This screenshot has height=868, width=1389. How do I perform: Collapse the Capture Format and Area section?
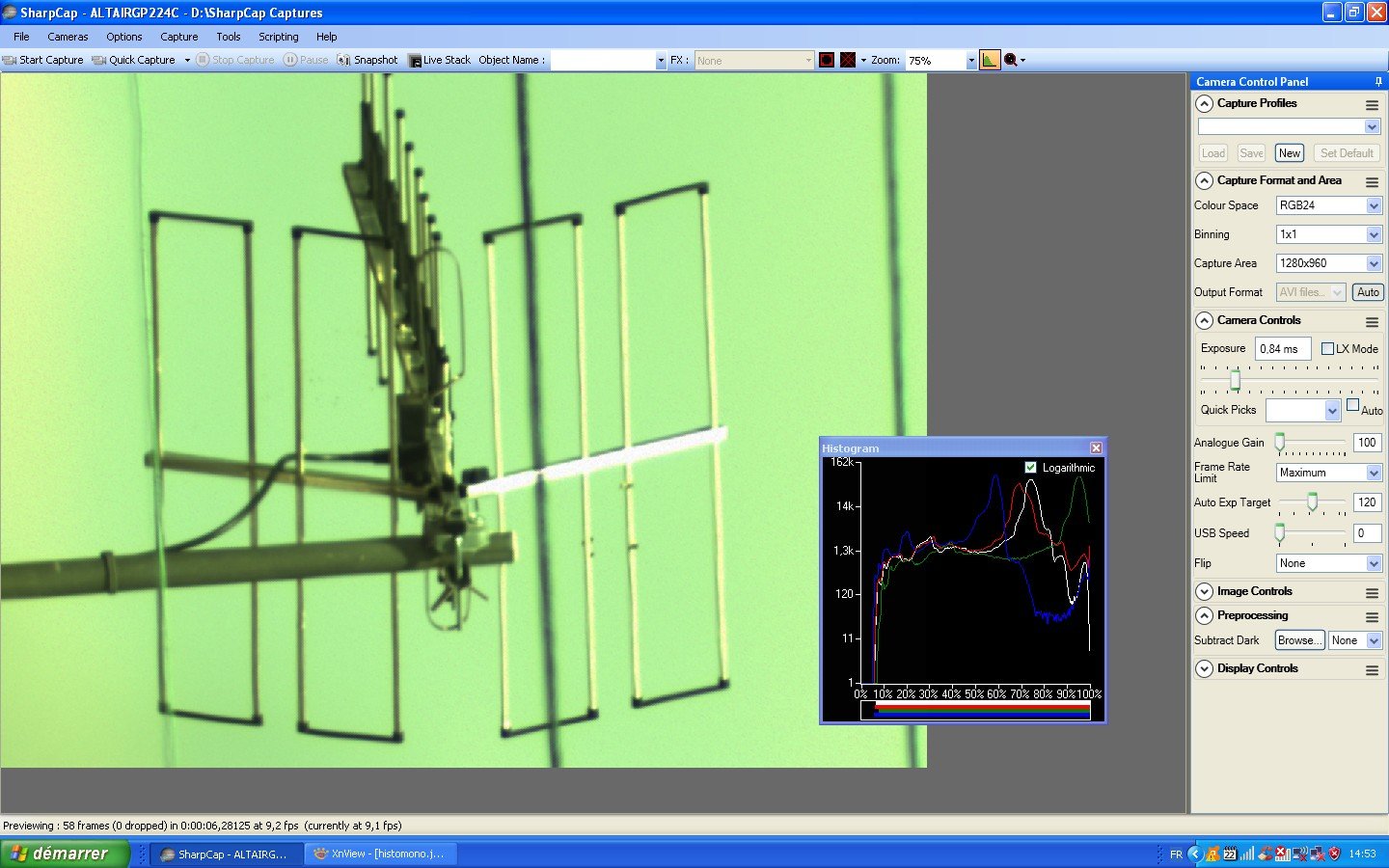pos(1204,180)
